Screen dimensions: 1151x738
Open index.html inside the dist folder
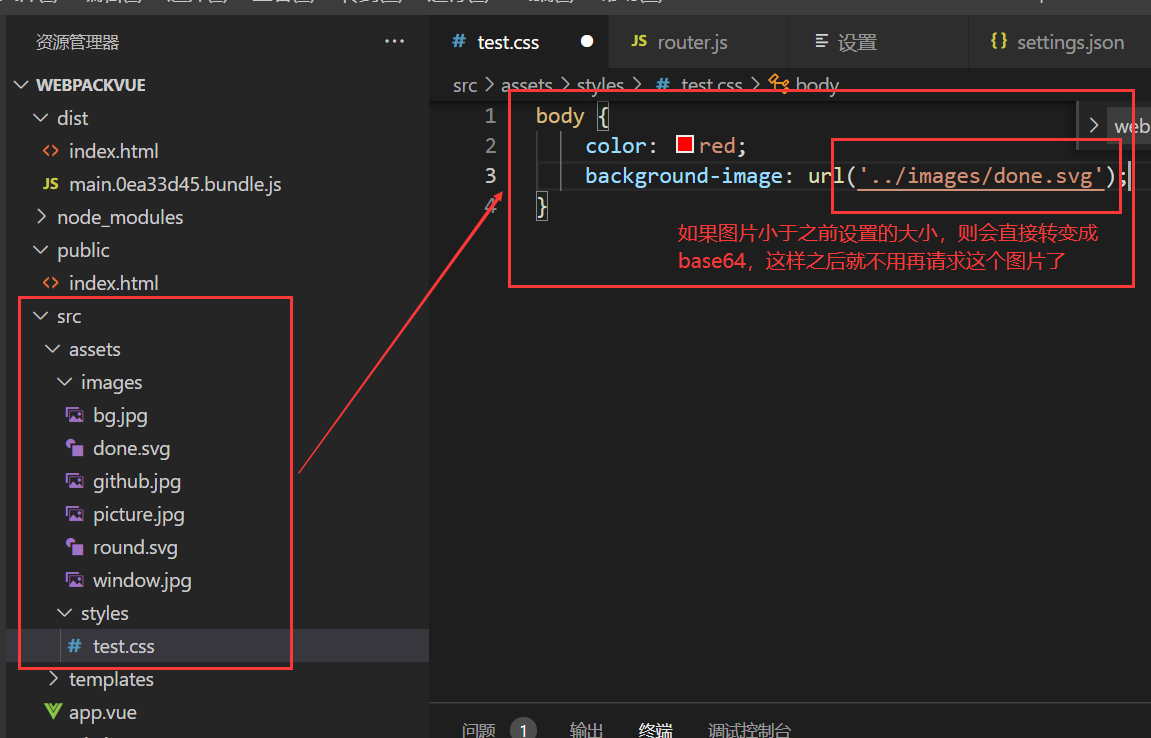click(x=113, y=151)
